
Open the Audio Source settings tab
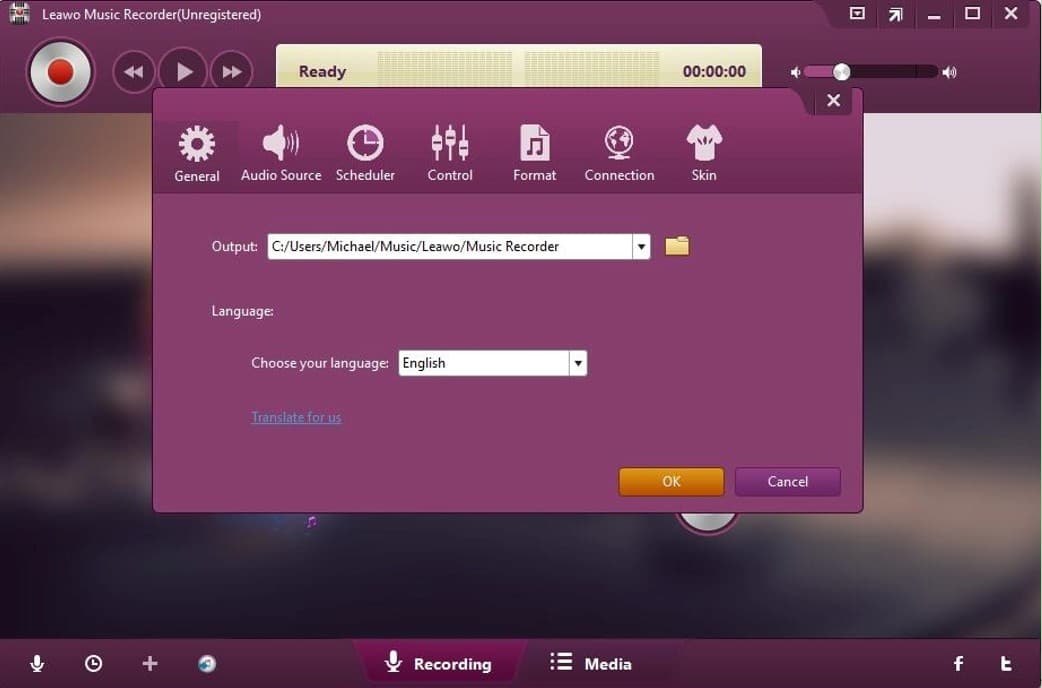click(x=281, y=154)
